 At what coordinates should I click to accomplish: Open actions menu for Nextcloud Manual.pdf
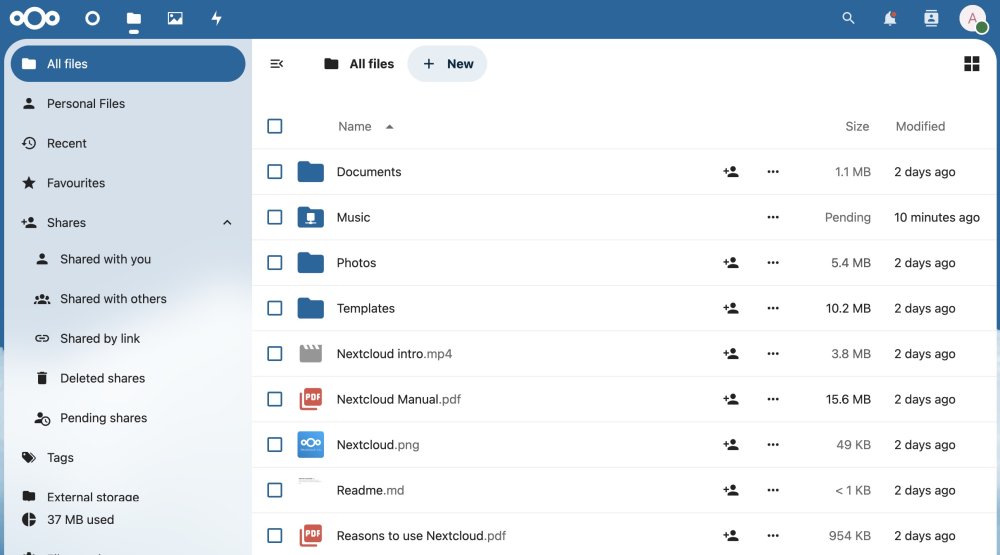pos(773,399)
